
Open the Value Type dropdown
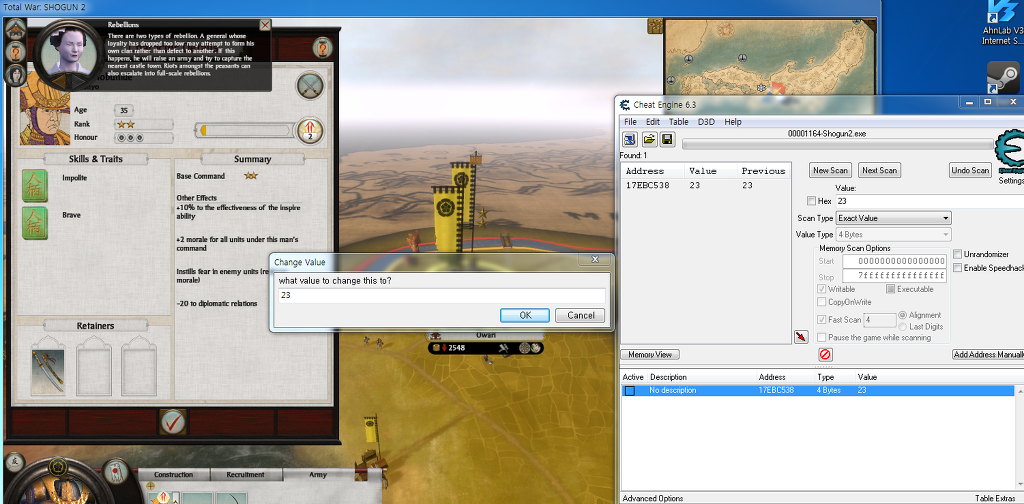(x=893, y=234)
